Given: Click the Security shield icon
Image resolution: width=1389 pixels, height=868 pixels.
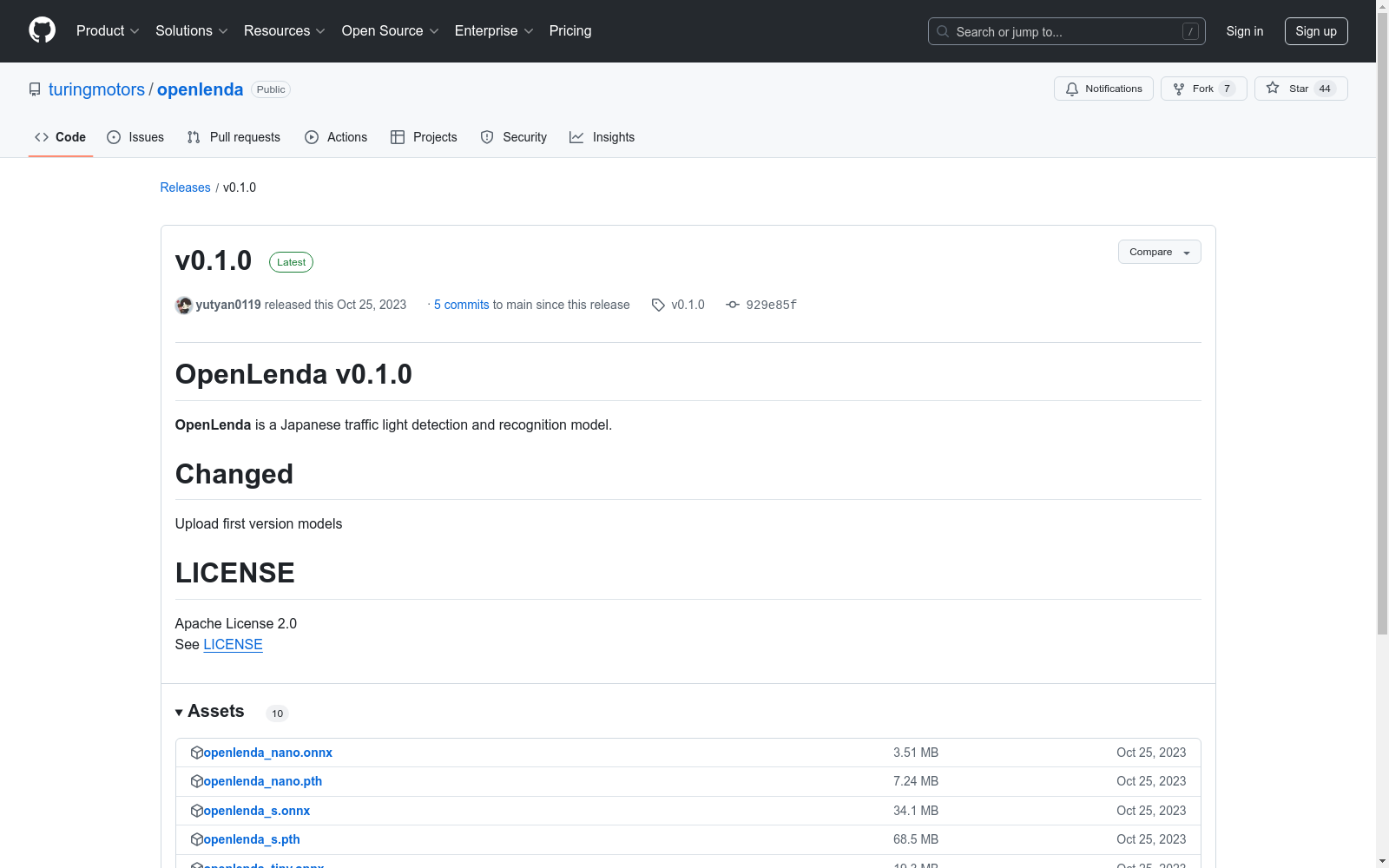Looking at the screenshot, I should pos(487,137).
